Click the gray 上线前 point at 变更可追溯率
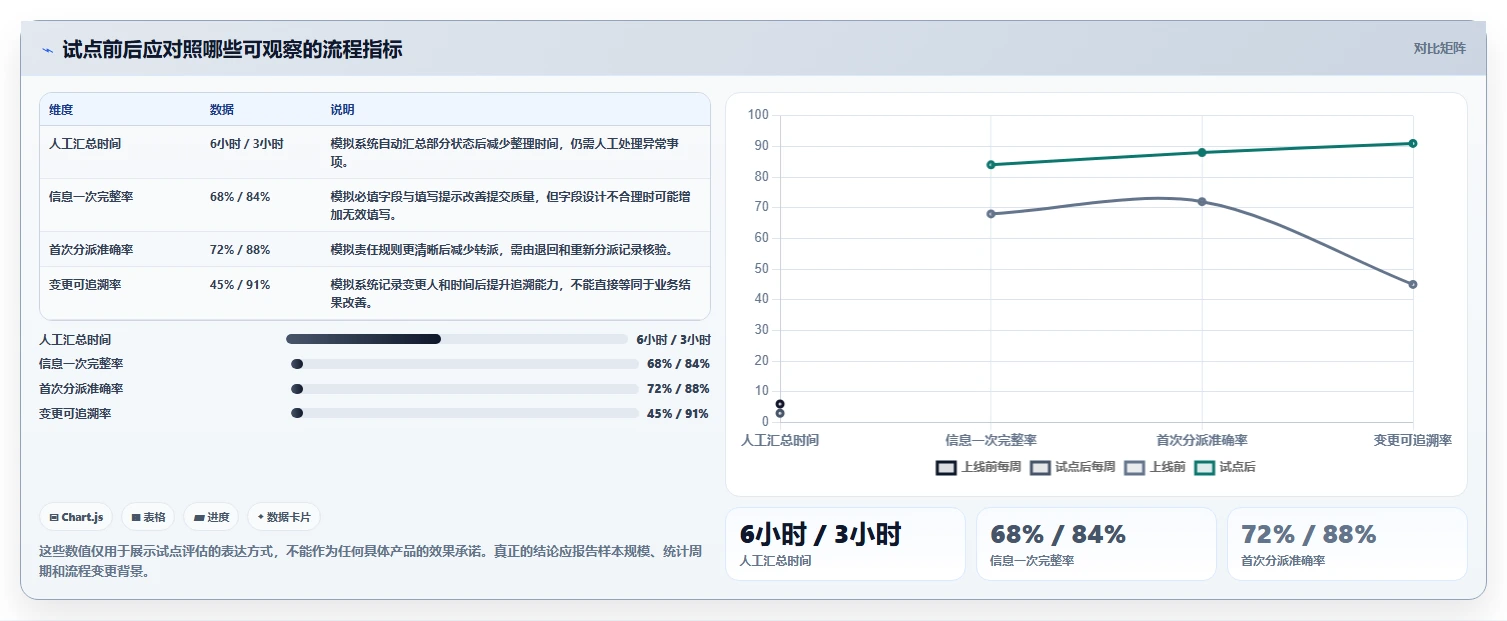The width and height of the screenshot is (1507, 621). click(x=1413, y=284)
